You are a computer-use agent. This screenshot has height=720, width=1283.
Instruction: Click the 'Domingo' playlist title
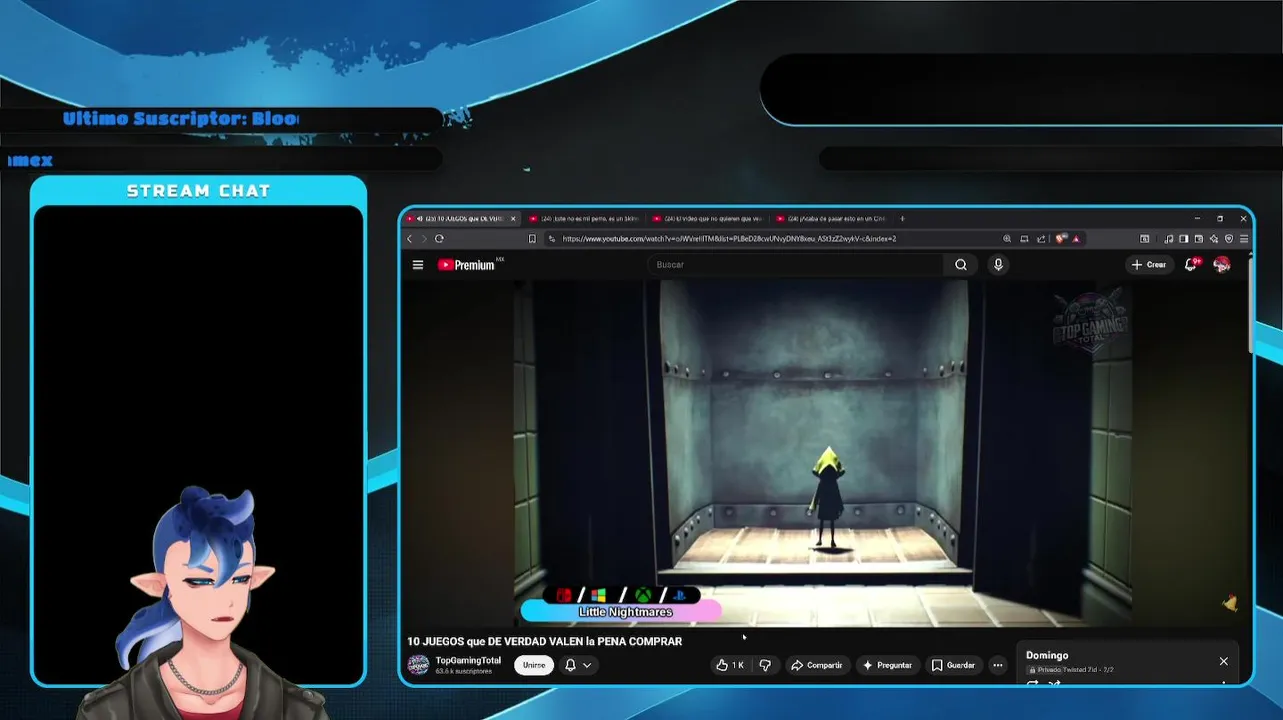[1047, 656]
